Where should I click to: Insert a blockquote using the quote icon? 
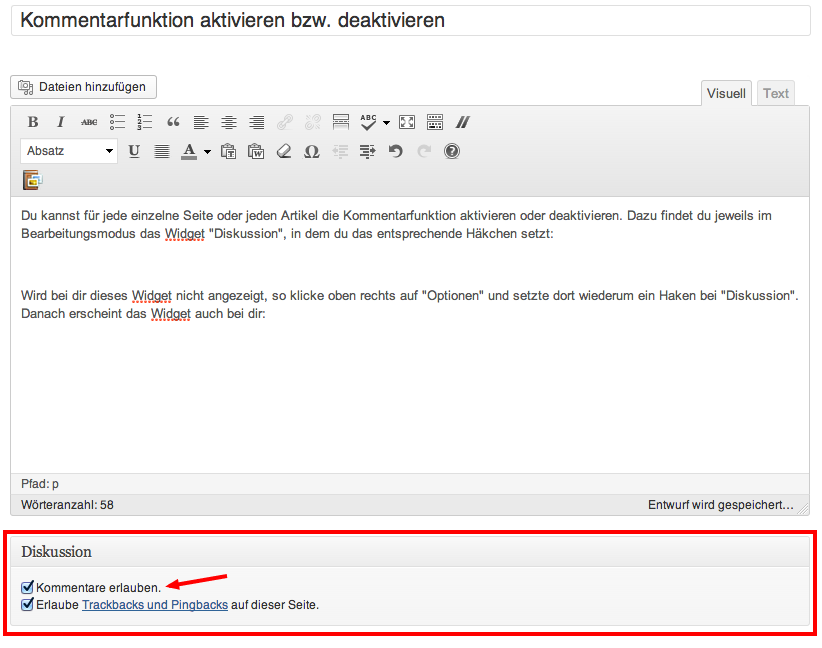tap(173, 122)
